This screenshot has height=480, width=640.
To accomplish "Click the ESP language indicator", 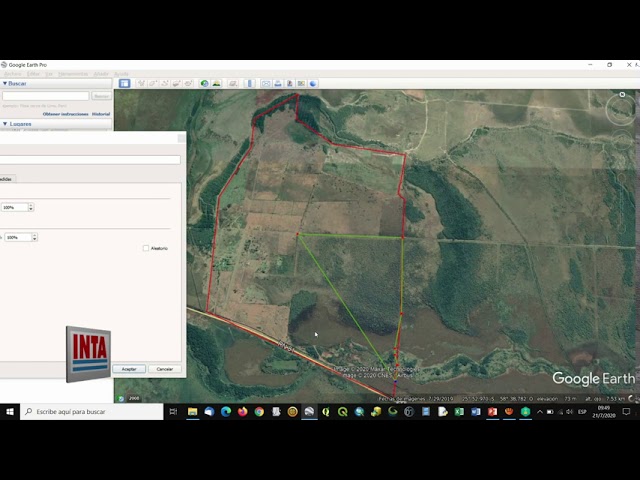I will (x=582, y=412).
